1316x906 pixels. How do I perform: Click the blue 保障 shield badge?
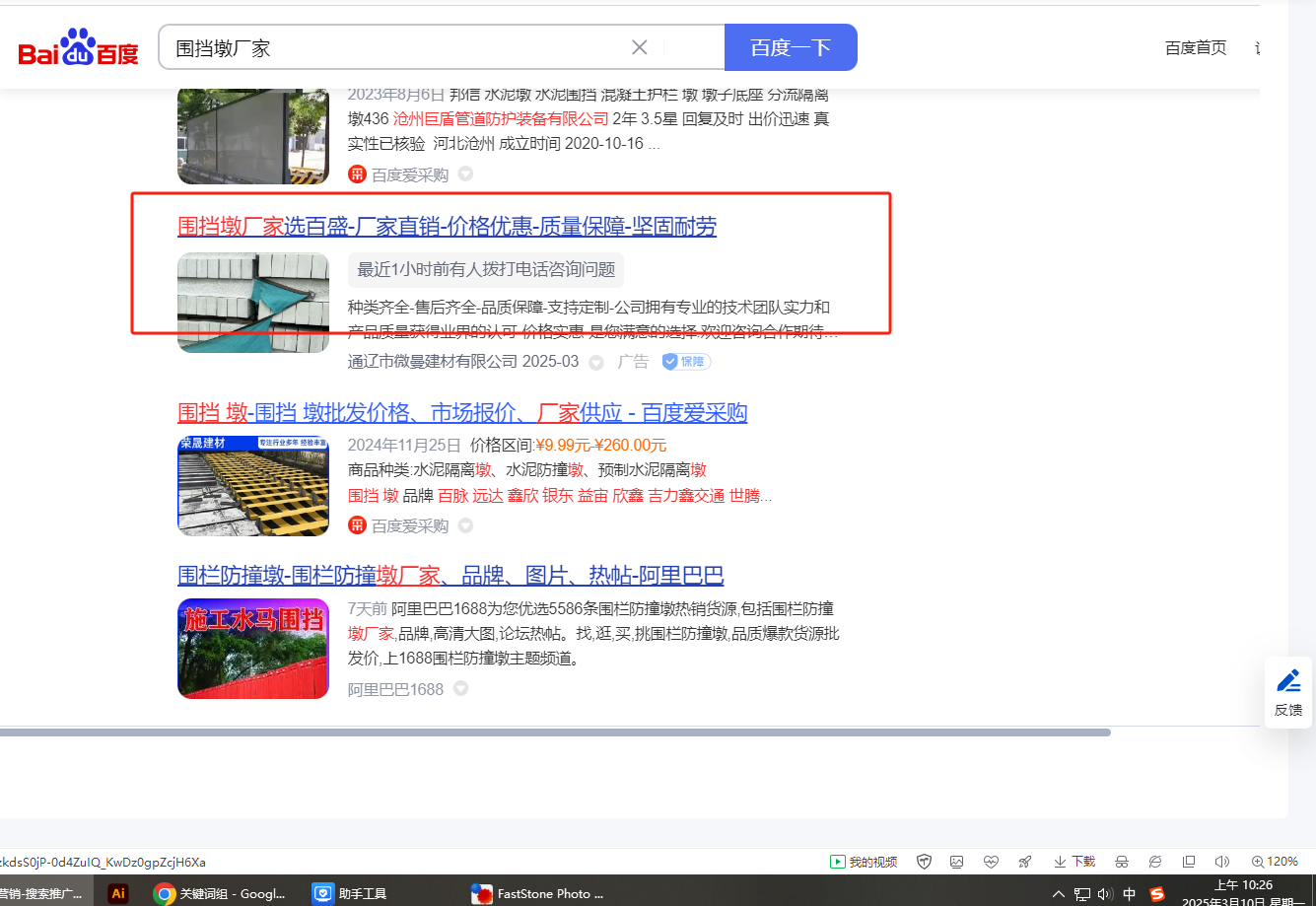pos(686,362)
